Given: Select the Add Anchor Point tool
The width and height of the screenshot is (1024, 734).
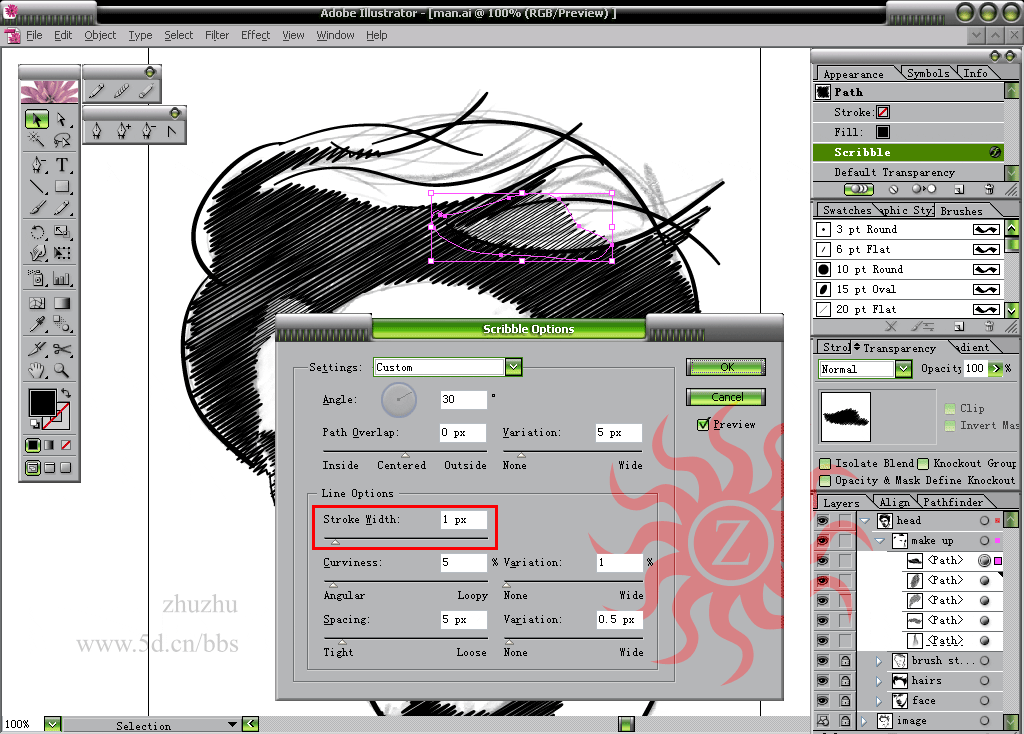Looking at the screenshot, I should click(x=123, y=131).
